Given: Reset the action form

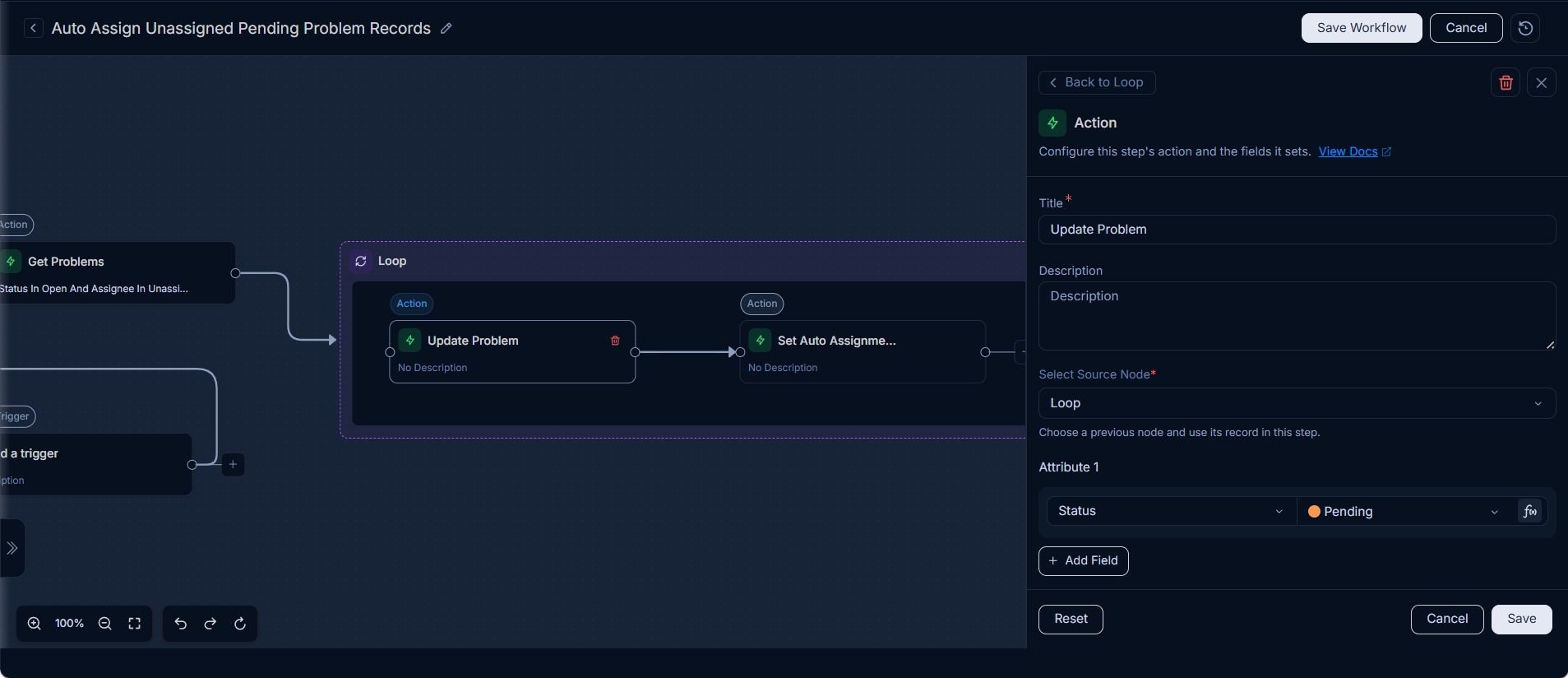Looking at the screenshot, I should click(1071, 619).
